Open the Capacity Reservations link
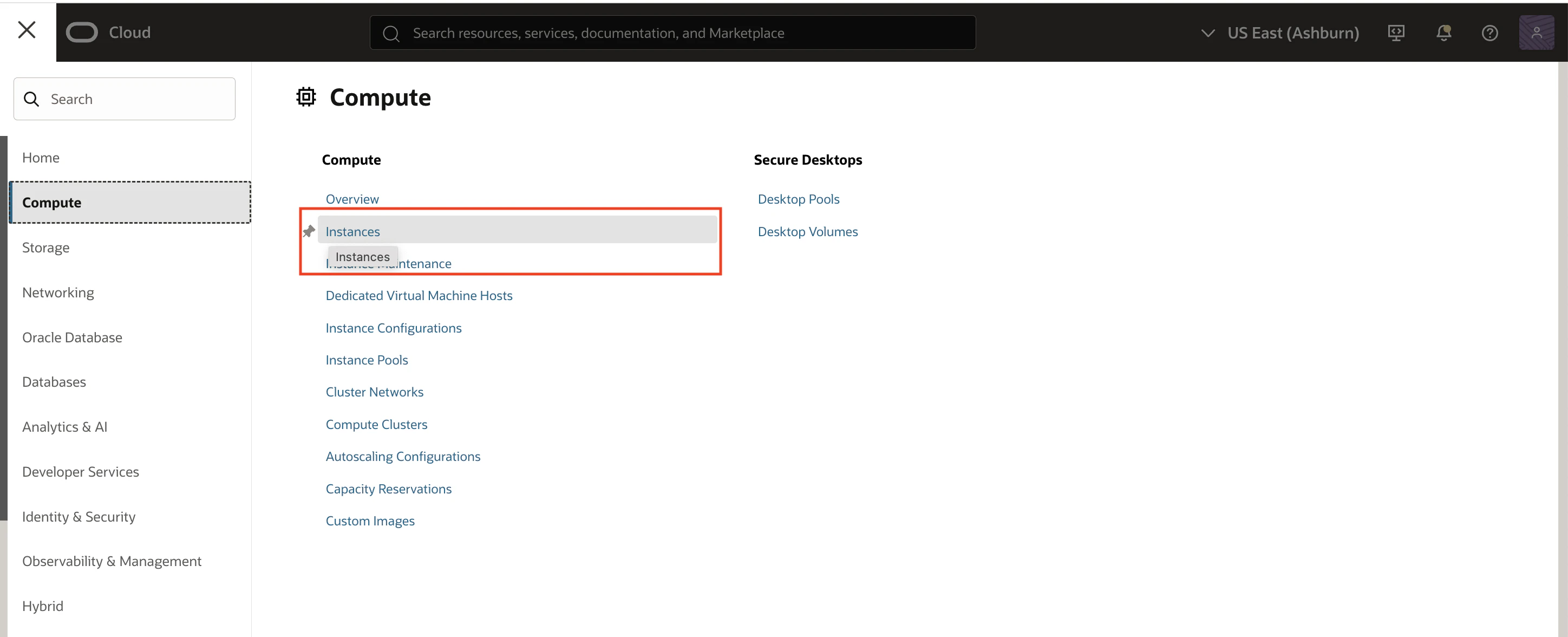The width and height of the screenshot is (1568, 637). pyautogui.click(x=388, y=489)
